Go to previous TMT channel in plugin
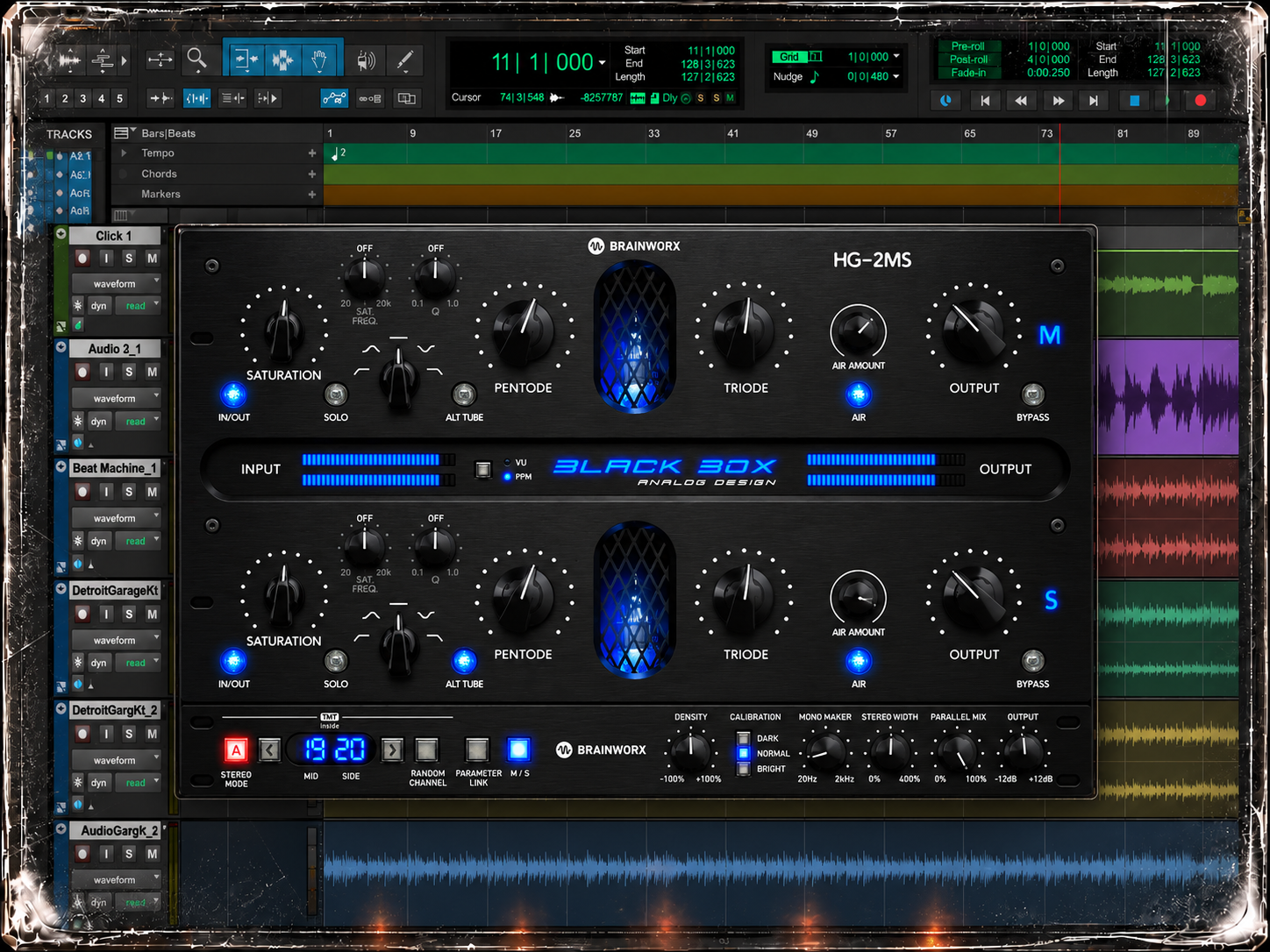1270x952 pixels. pos(269,750)
